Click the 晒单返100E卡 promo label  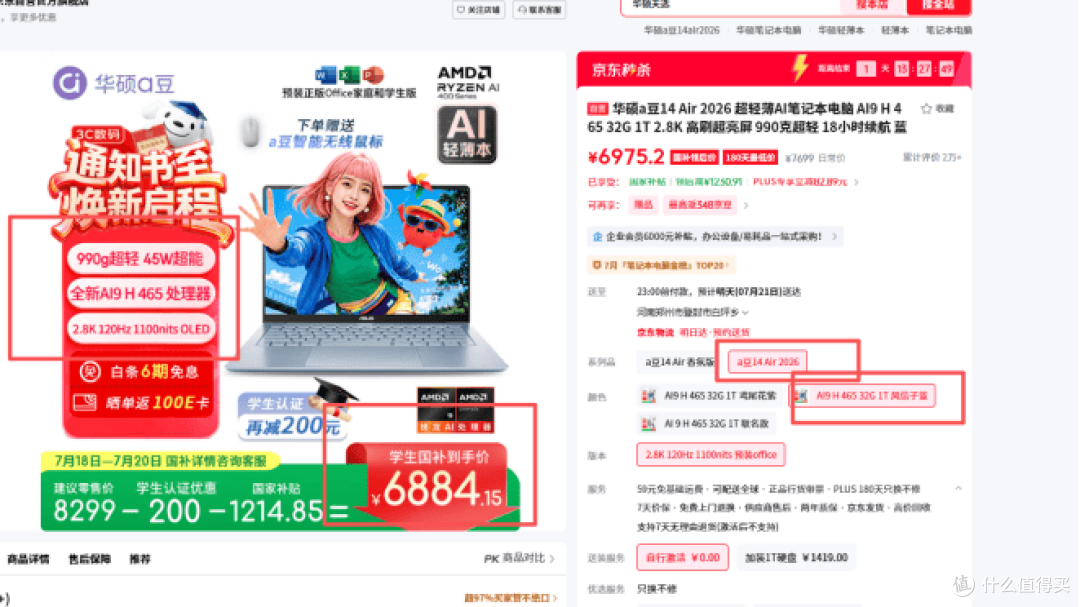tap(141, 402)
